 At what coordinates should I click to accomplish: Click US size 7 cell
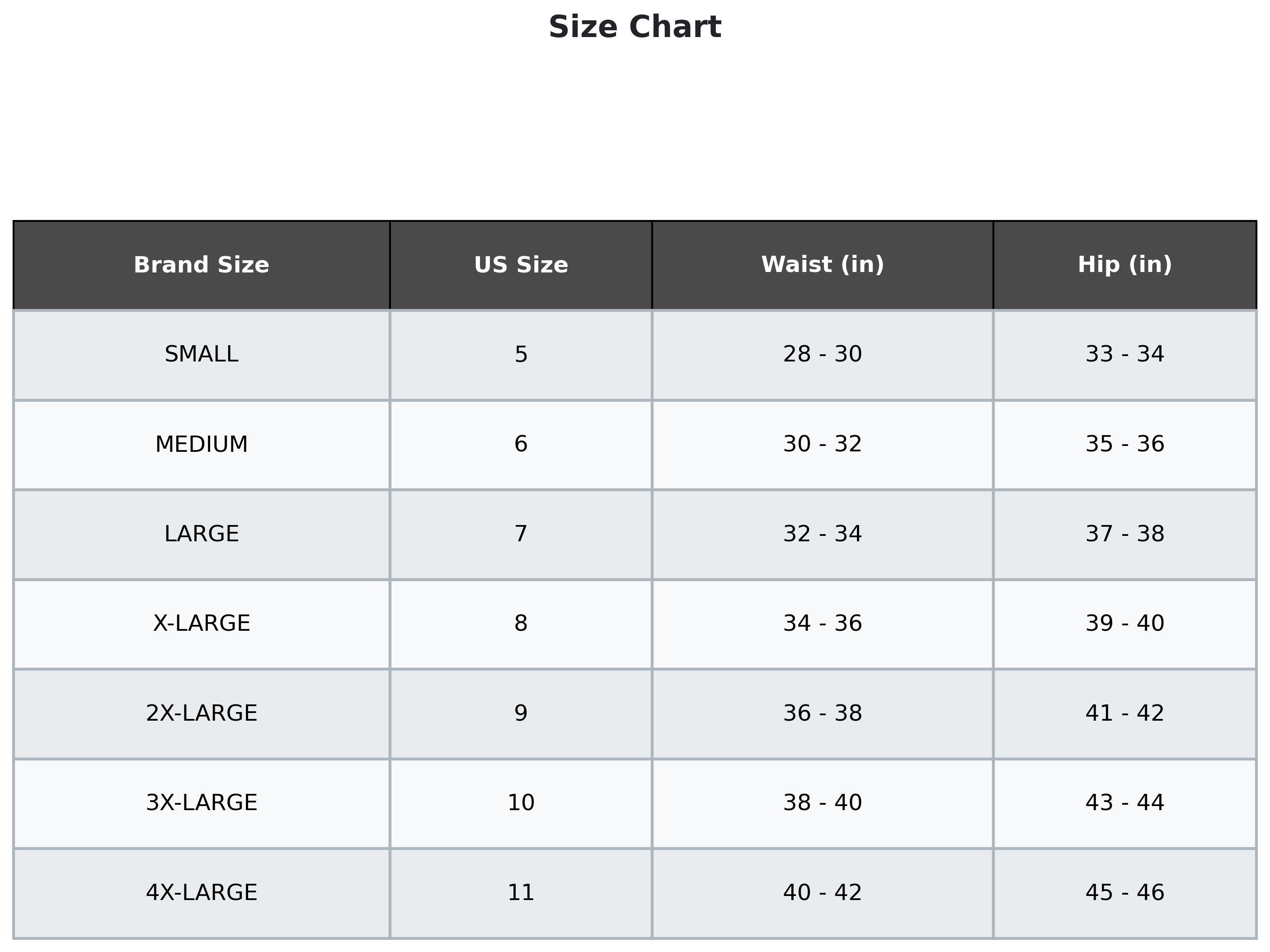click(x=521, y=534)
